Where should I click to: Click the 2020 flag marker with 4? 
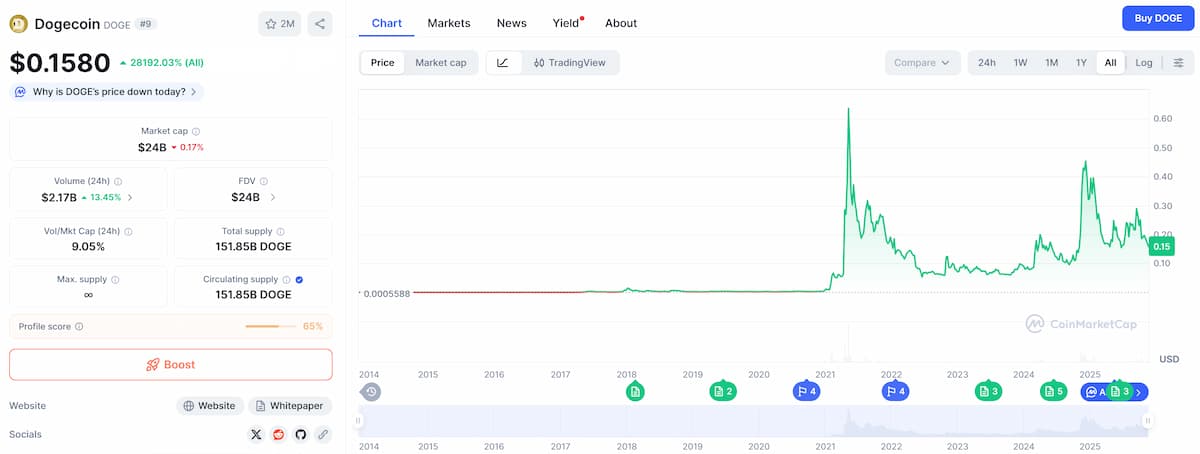pos(806,391)
